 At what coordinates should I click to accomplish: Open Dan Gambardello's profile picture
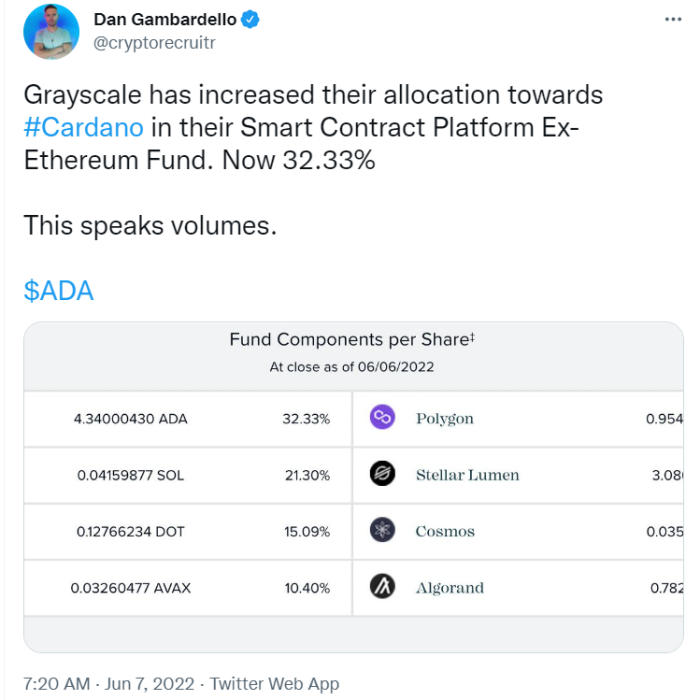[51, 32]
